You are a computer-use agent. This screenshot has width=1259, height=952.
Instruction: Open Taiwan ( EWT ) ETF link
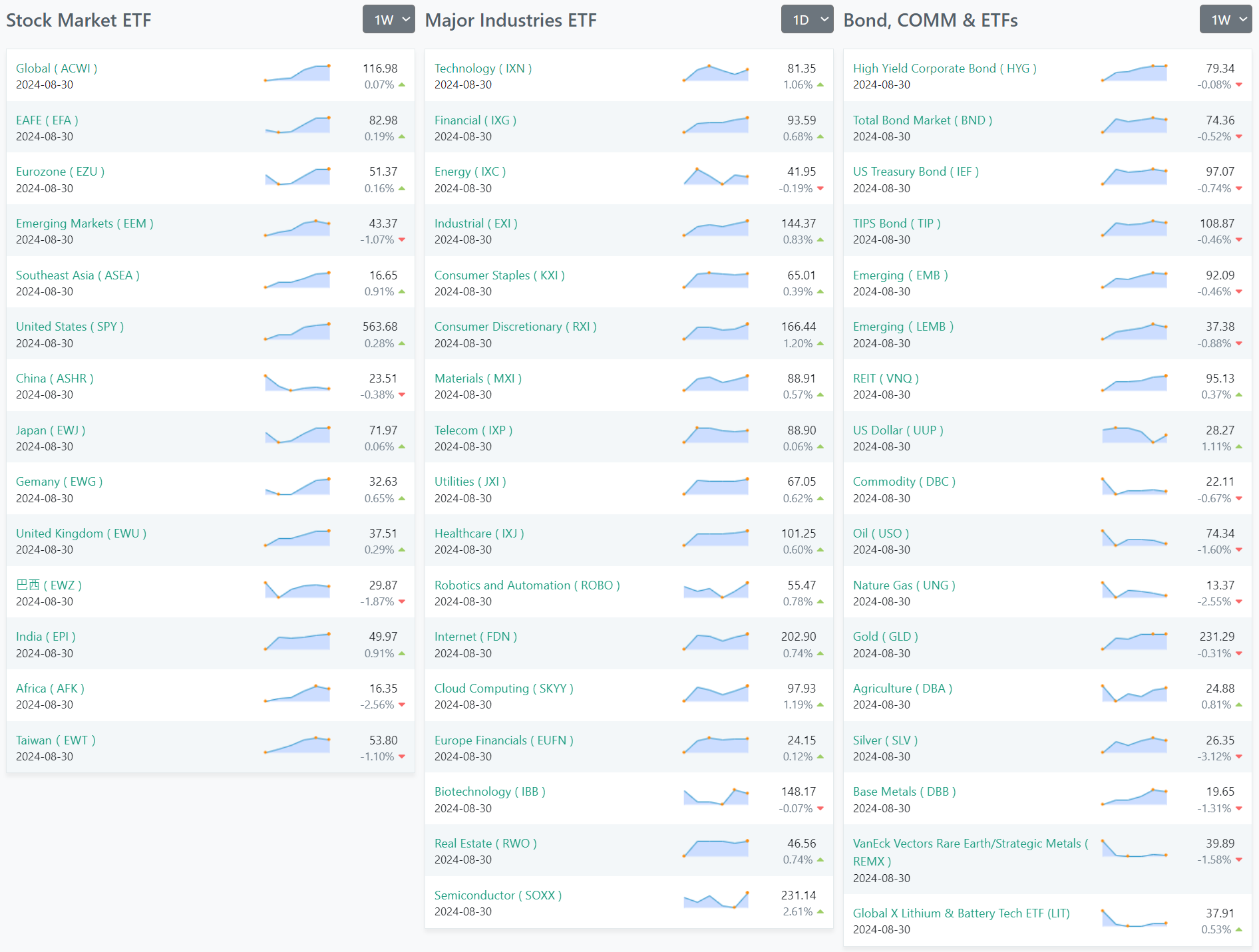[56, 740]
